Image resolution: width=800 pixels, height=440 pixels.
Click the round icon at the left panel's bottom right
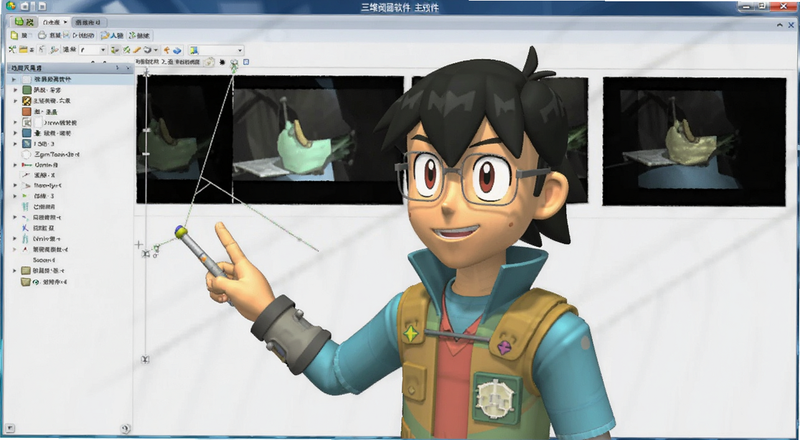pyautogui.click(x=124, y=428)
